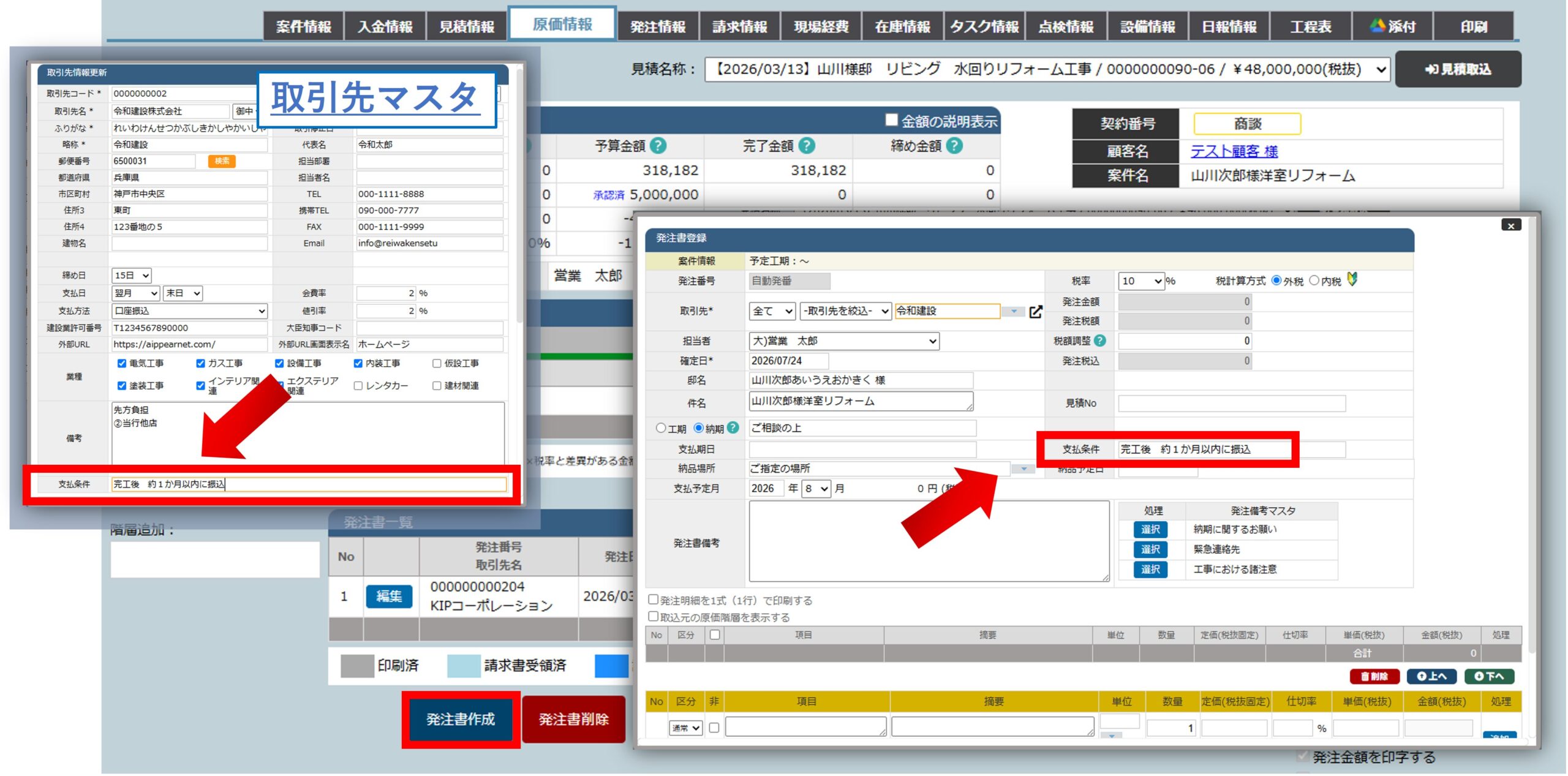
Task: Select 工期 radio button
Action: pos(661,428)
